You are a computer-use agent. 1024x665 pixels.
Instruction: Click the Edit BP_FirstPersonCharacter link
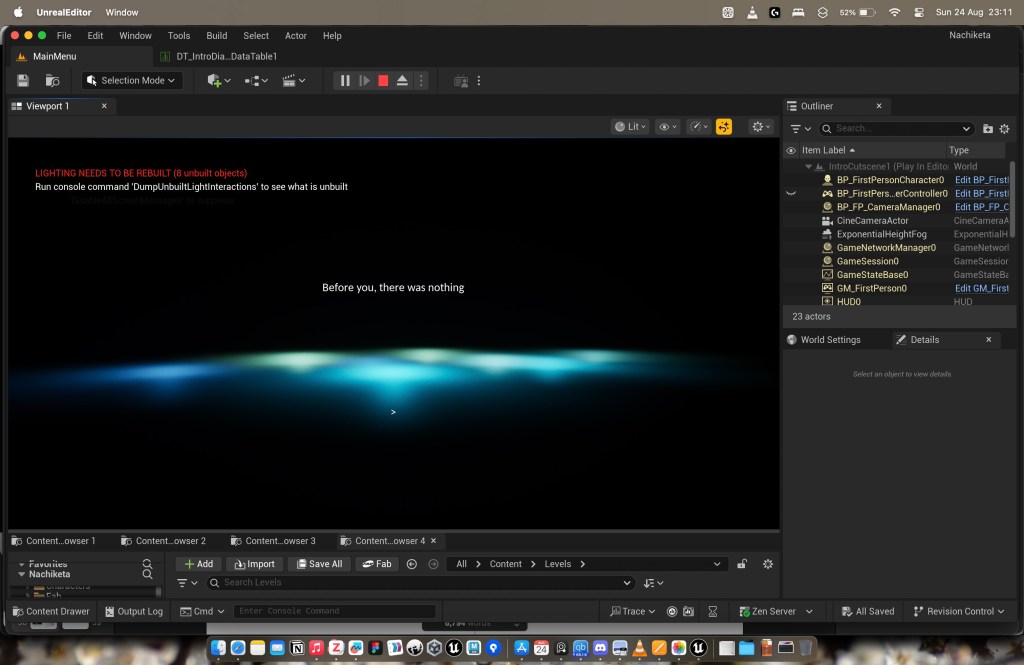click(x=981, y=180)
